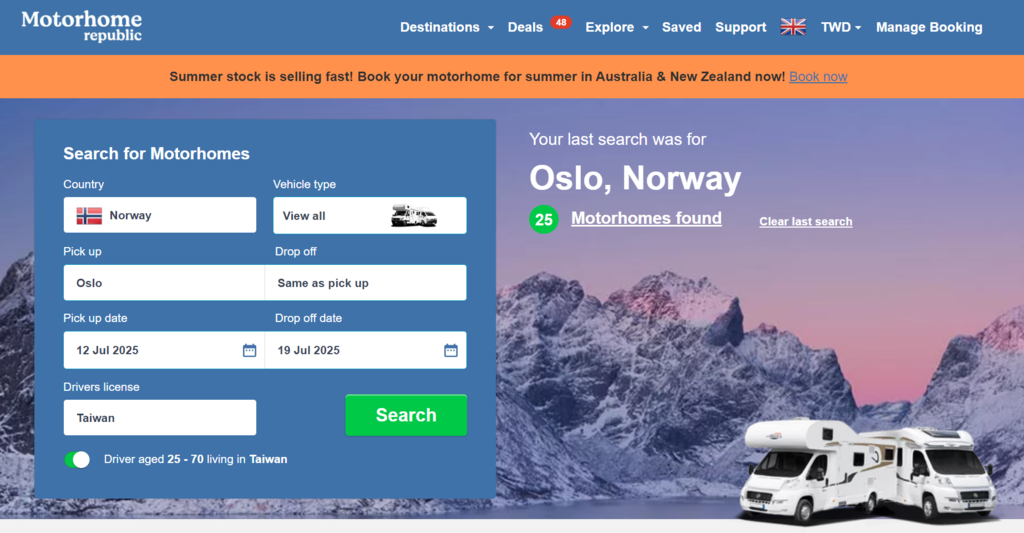Toggle the driver aged 25 - 70 switch
1024x533 pixels.
(x=77, y=460)
